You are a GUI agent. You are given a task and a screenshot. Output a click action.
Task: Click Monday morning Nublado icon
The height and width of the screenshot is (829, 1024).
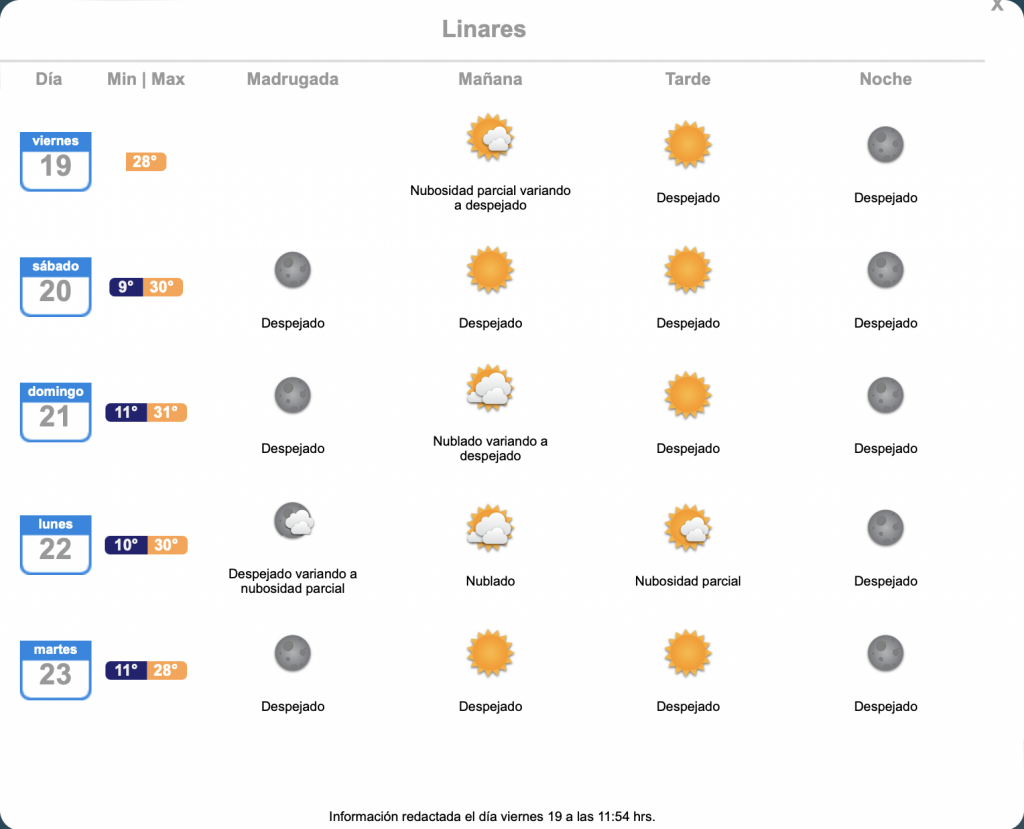[x=490, y=528]
